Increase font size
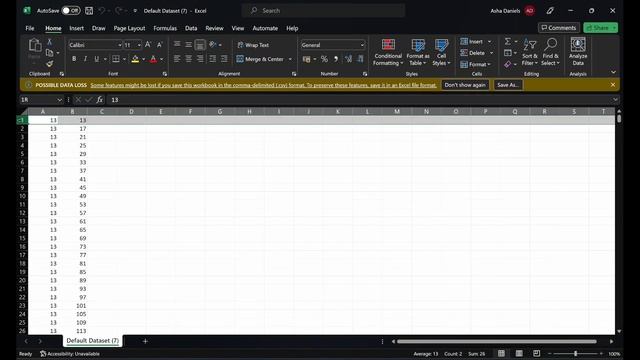This screenshot has height=360, width=640. pyautogui.click(x=148, y=44)
